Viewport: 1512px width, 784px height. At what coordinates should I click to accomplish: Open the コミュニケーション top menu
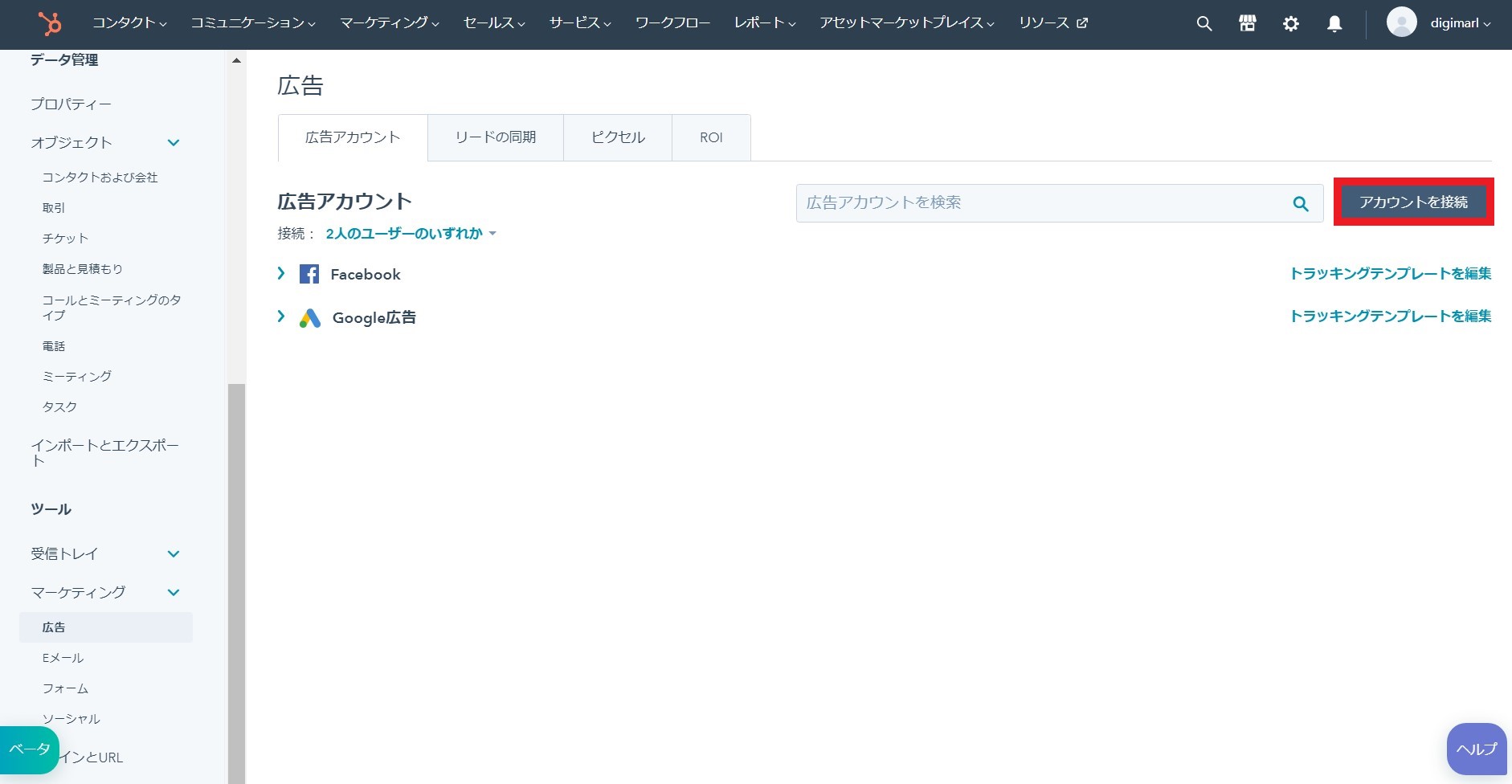coord(253,23)
